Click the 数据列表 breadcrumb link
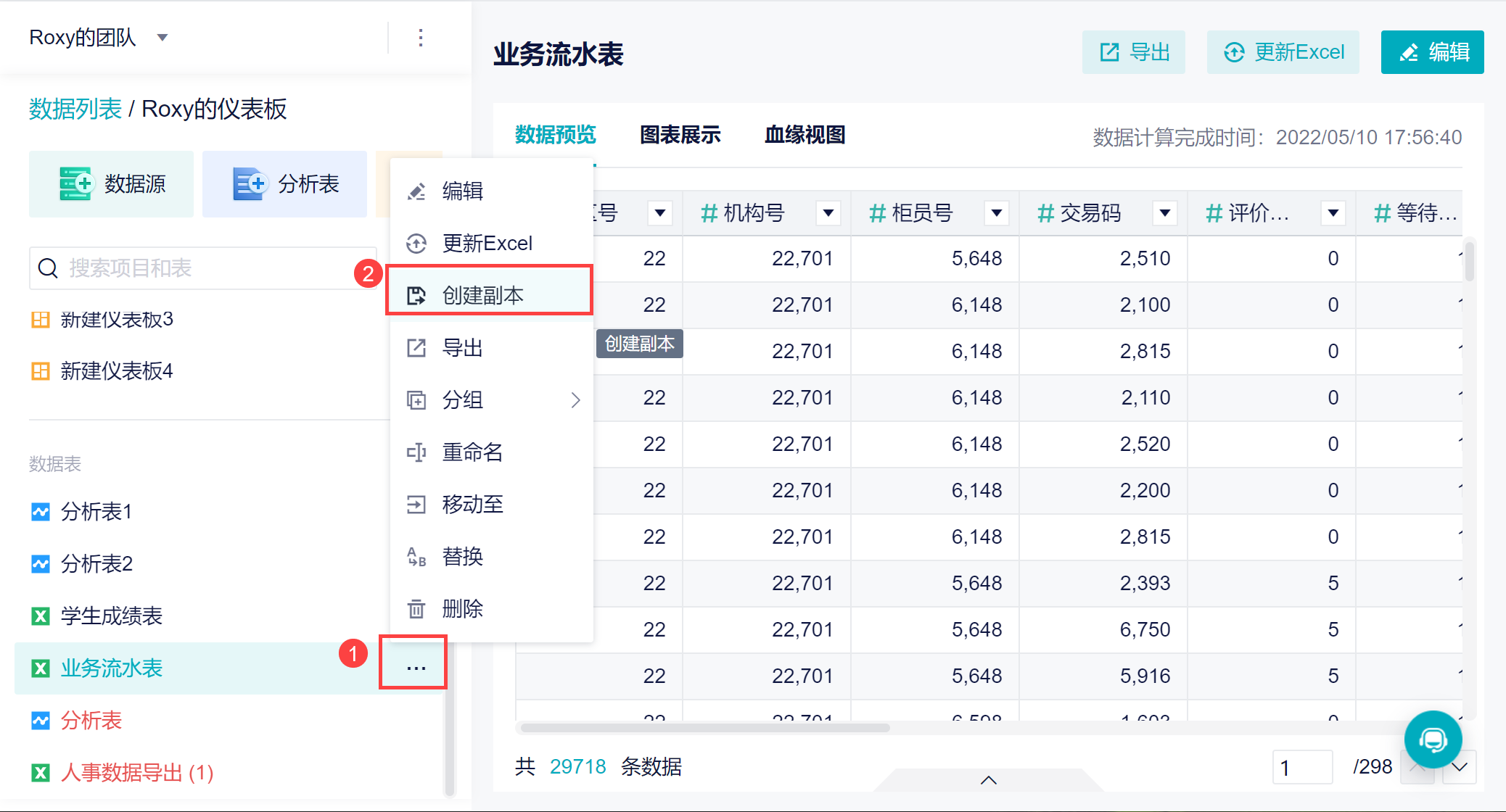Viewport: 1506px width, 812px height. (x=75, y=109)
